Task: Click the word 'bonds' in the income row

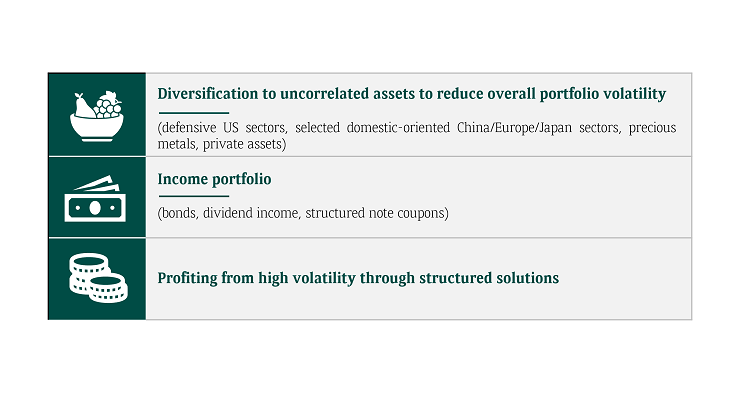Action: point(179,213)
